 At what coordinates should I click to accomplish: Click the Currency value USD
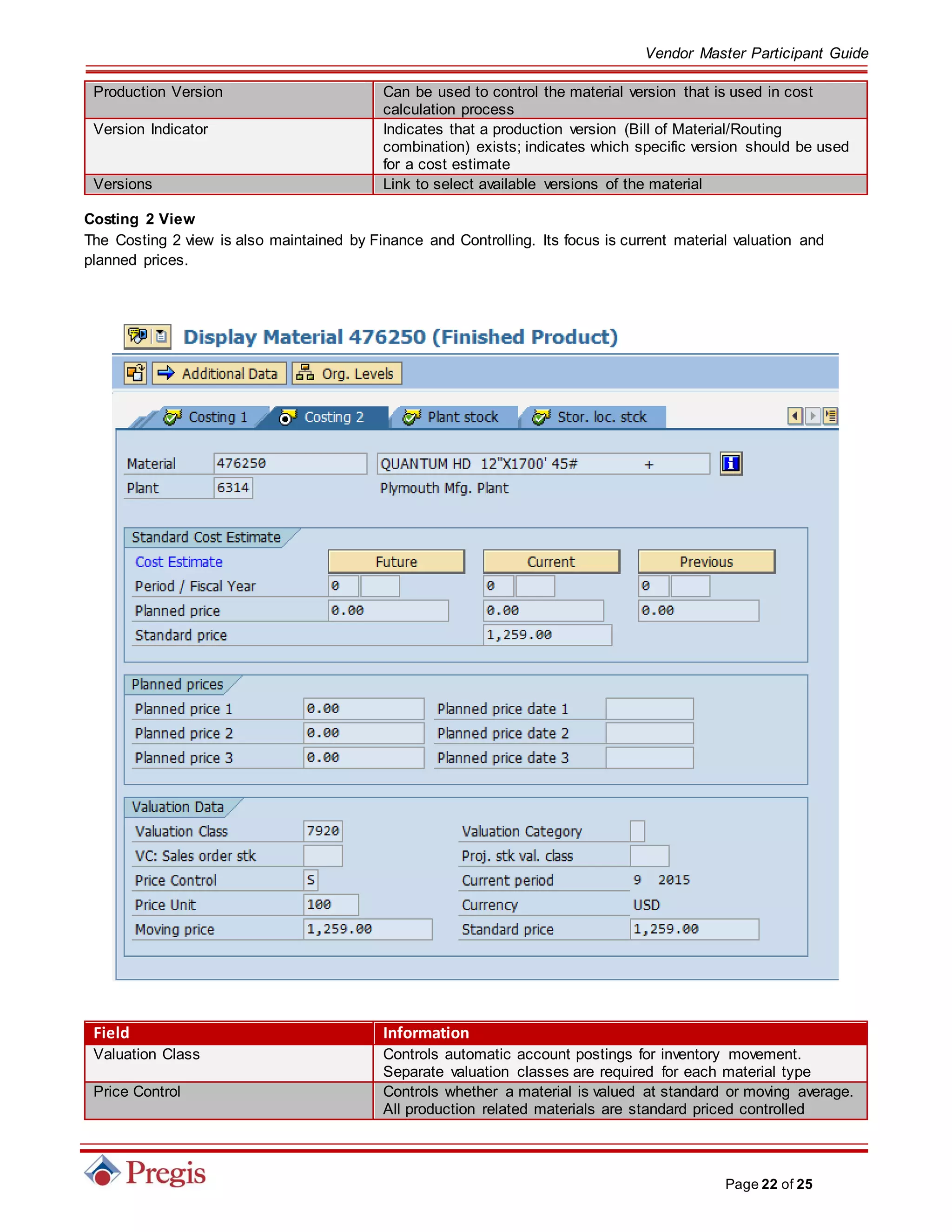coord(646,905)
